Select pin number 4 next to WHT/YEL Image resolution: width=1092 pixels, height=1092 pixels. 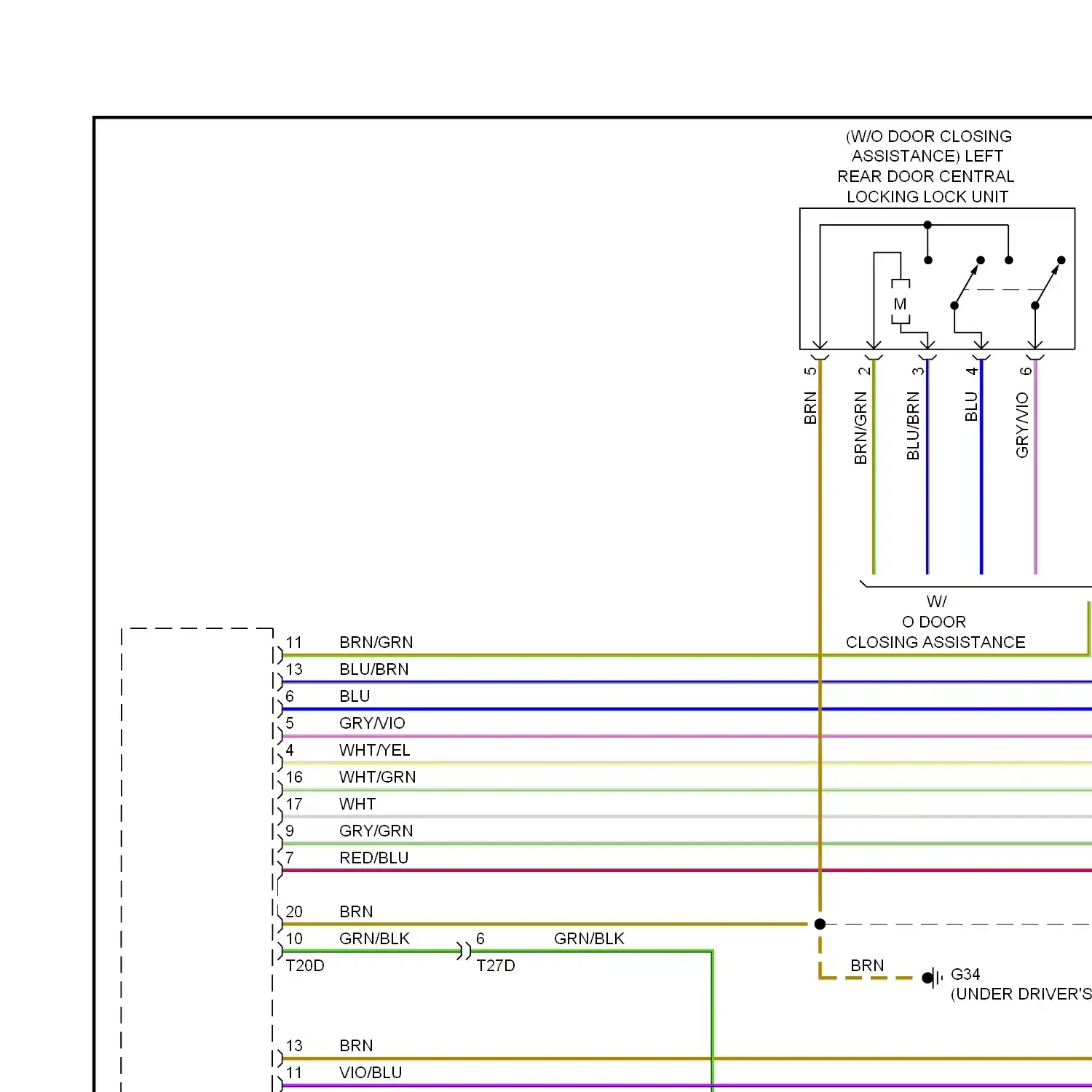[290, 750]
